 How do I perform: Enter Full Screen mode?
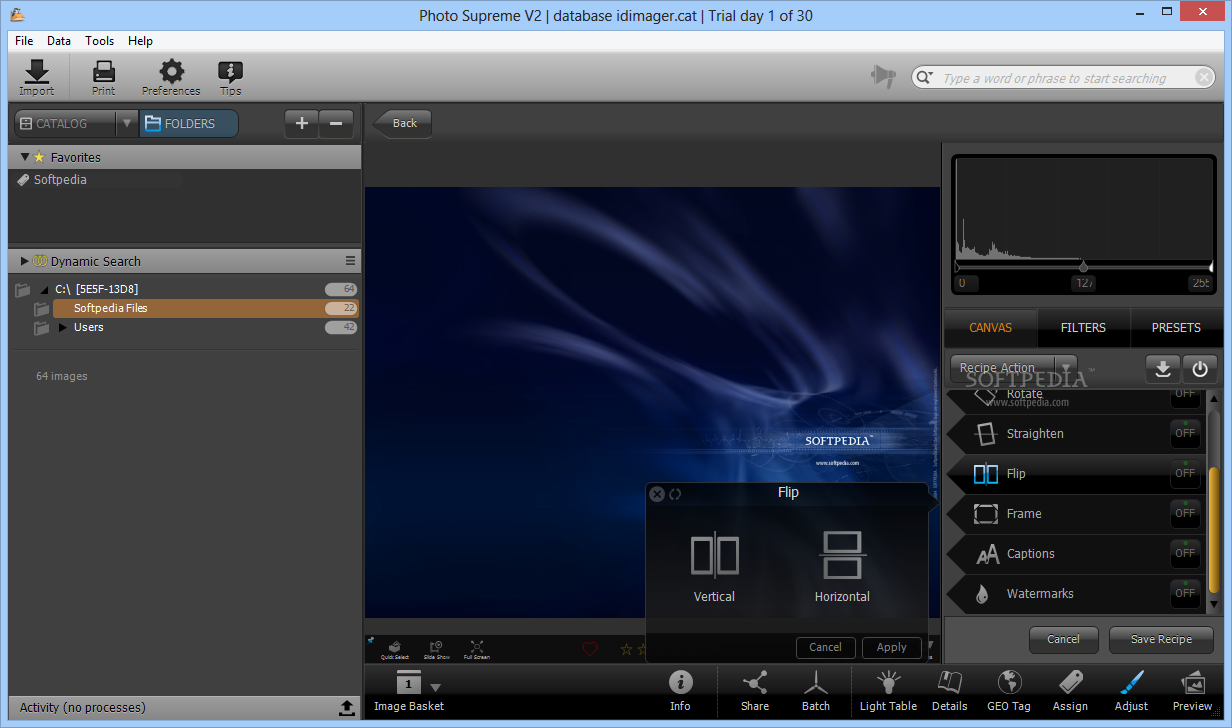tap(477, 650)
